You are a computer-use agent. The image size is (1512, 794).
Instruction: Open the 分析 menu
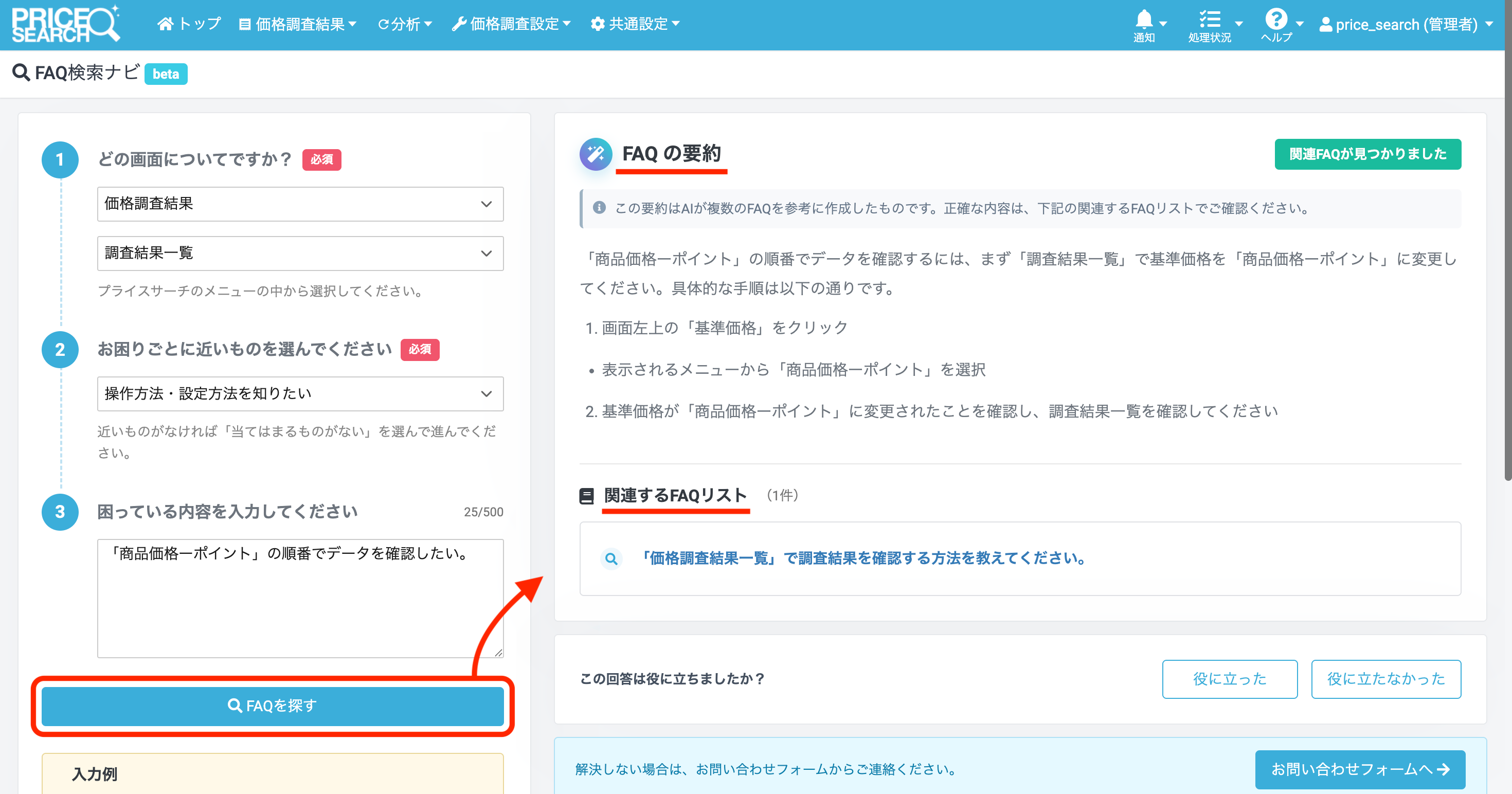[x=405, y=24]
